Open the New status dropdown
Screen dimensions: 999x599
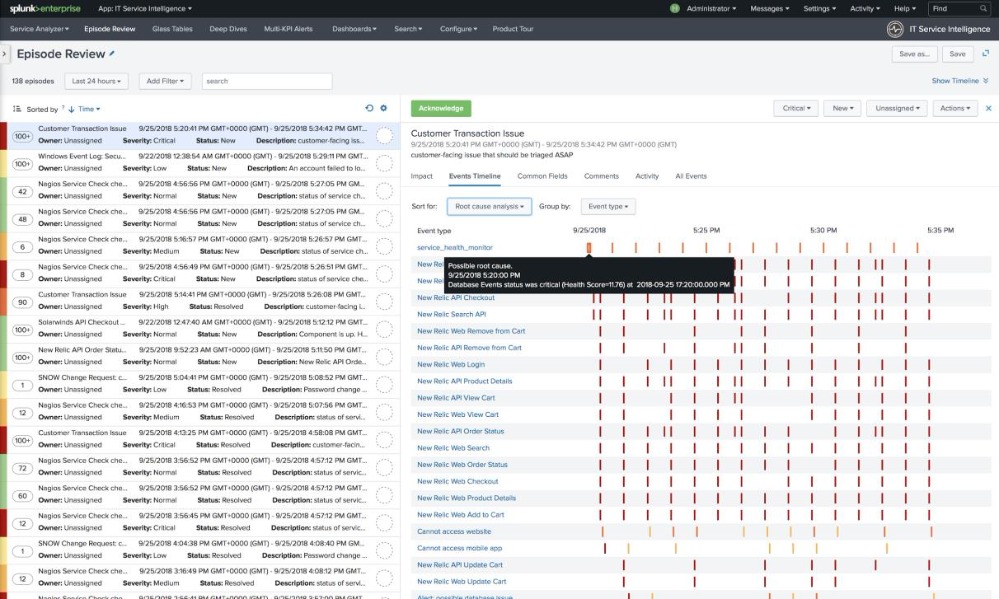pyautogui.click(x=842, y=108)
